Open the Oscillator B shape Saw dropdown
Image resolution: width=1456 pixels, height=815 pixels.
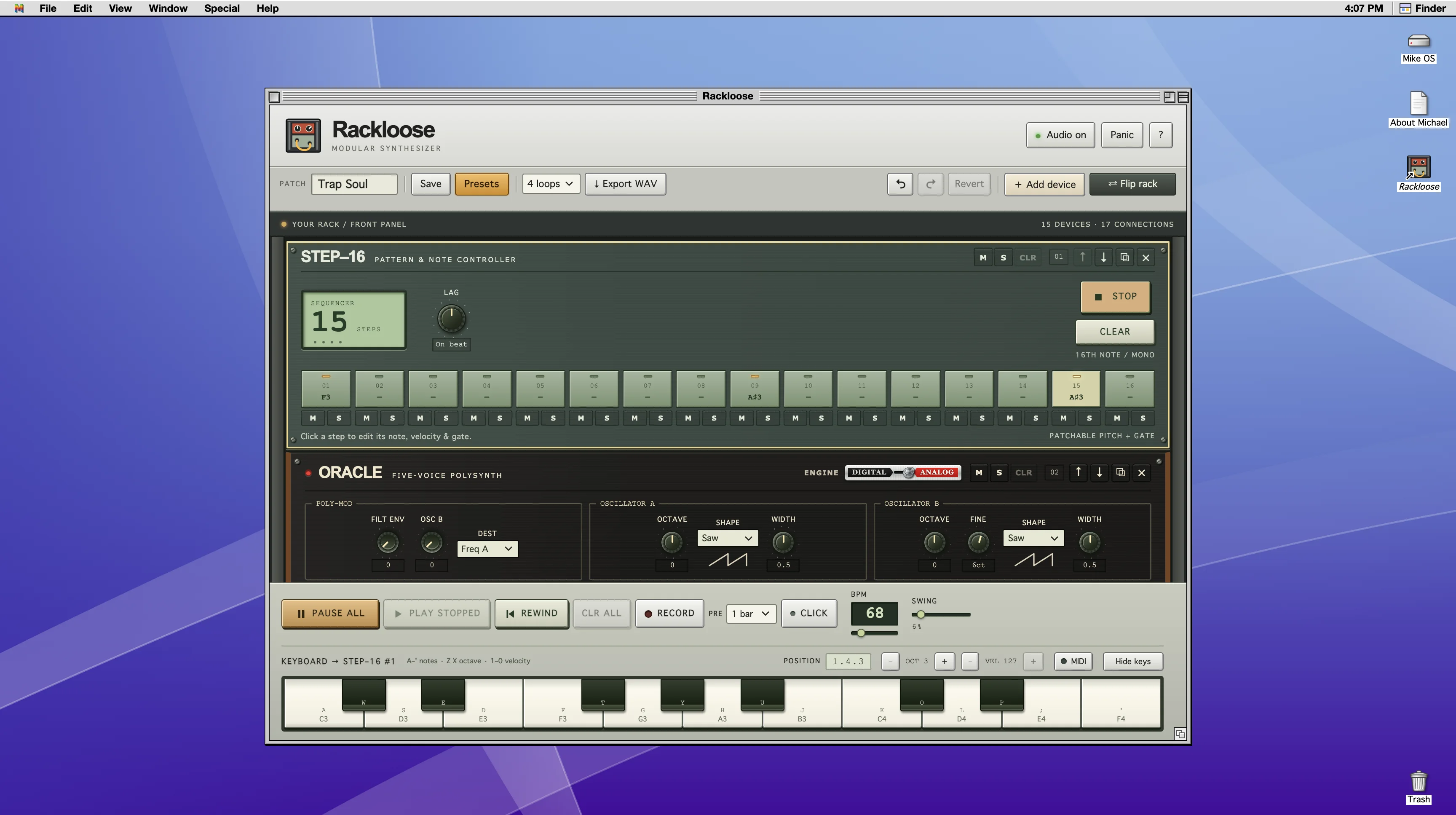tap(1033, 538)
